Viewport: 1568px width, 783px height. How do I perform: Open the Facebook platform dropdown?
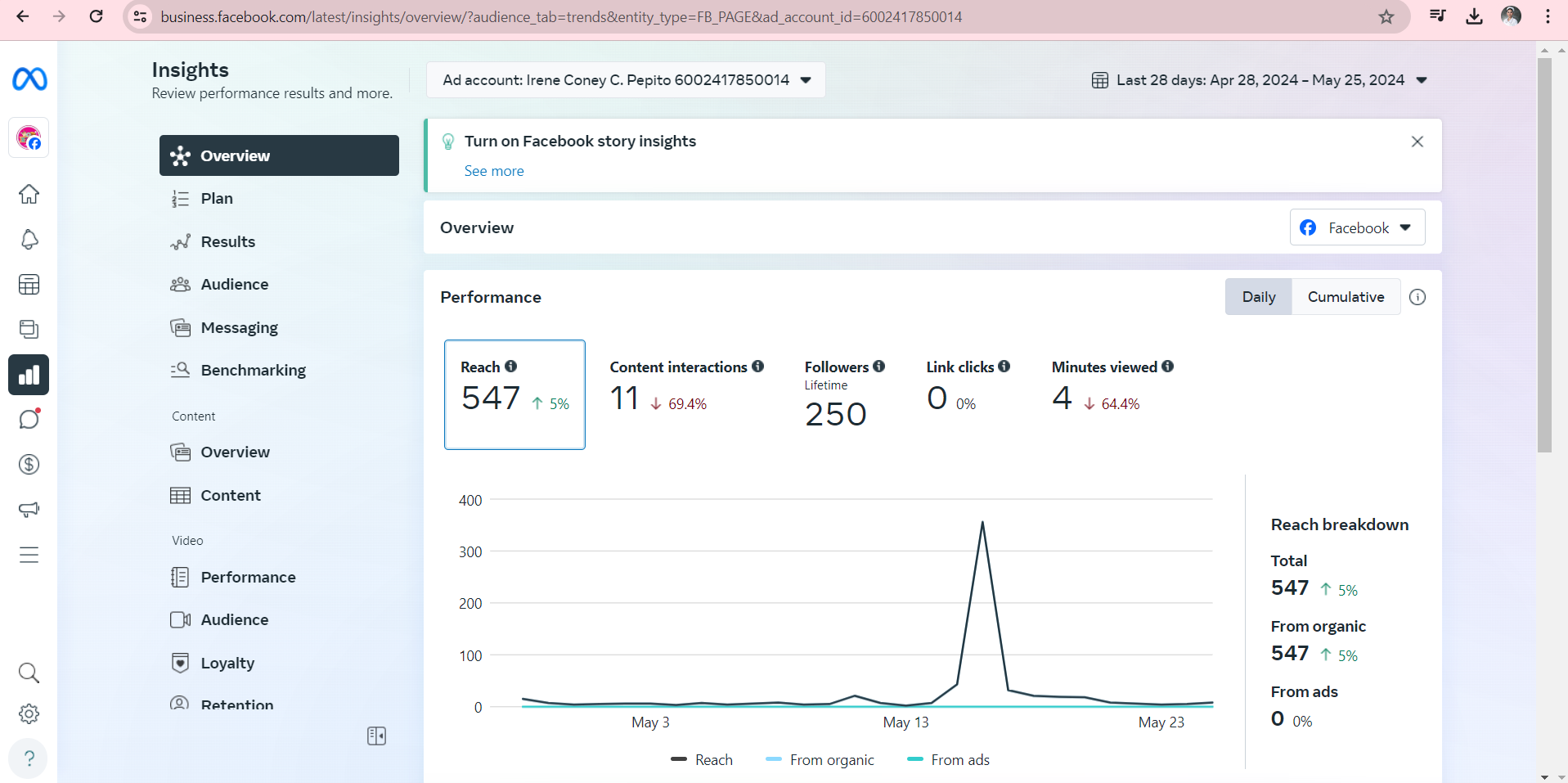(1357, 227)
